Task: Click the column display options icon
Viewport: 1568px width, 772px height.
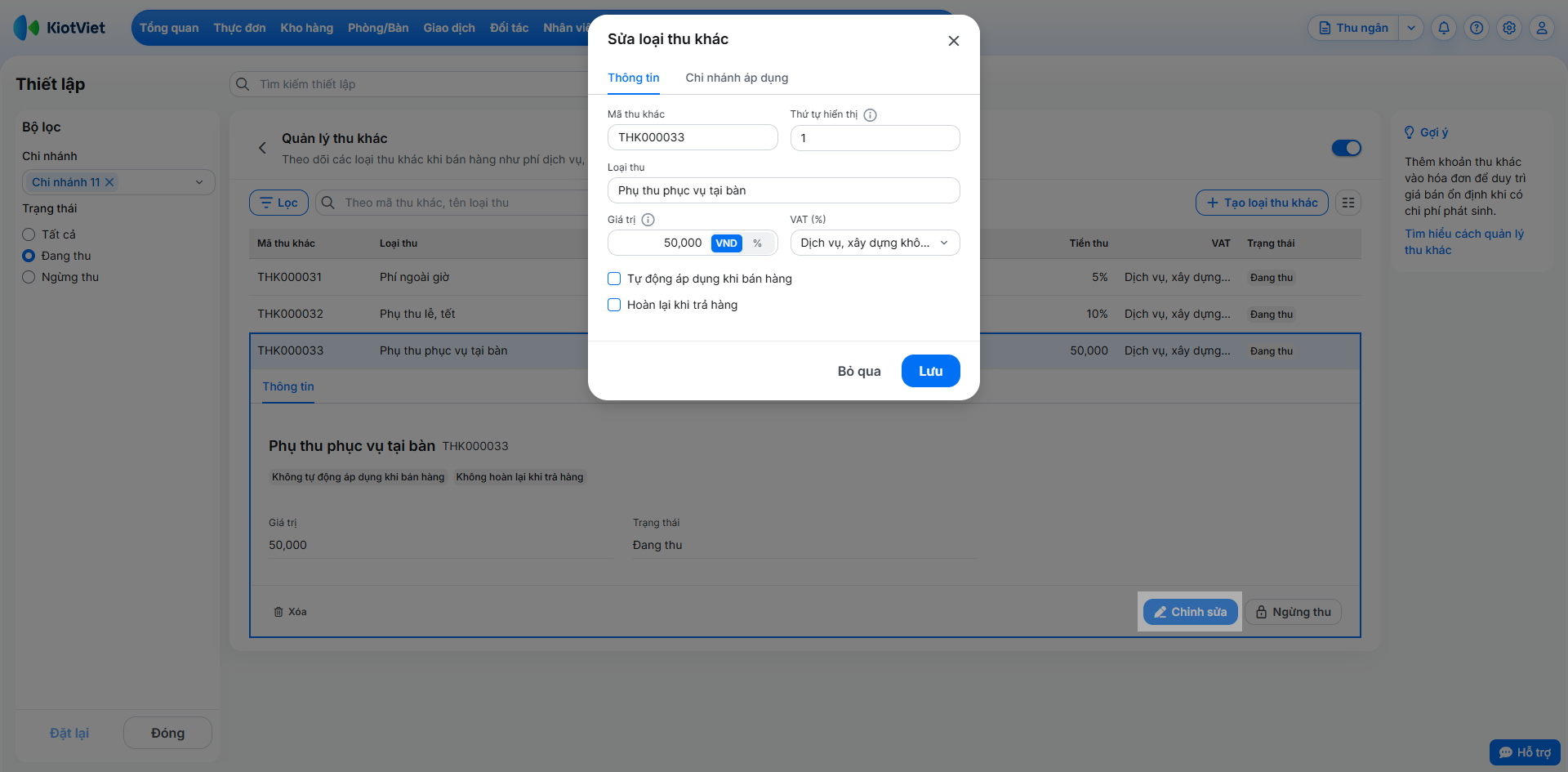Action: point(1348,203)
